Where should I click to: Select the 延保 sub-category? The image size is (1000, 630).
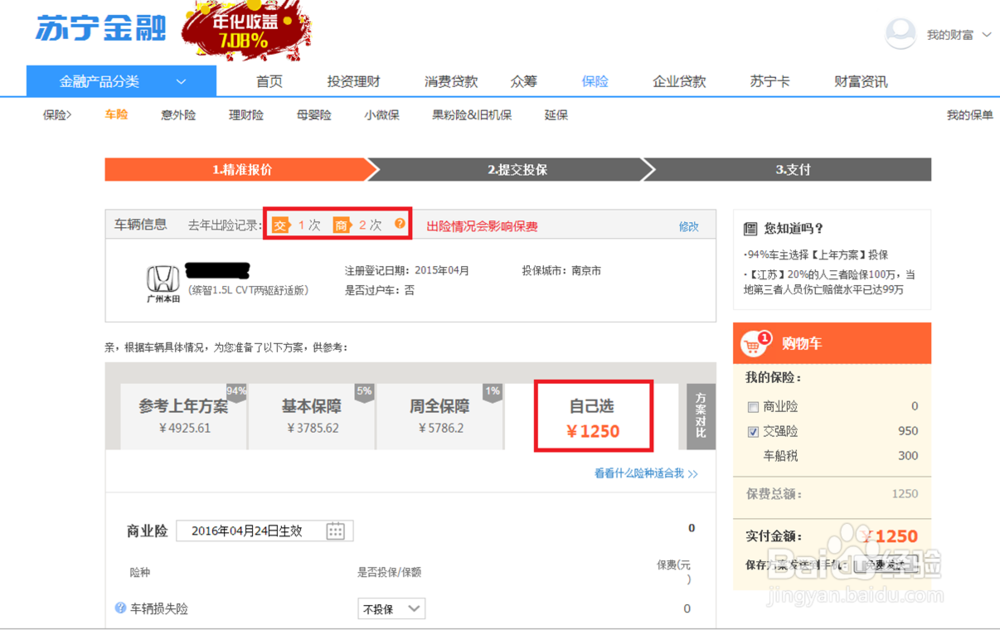(x=555, y=115)
